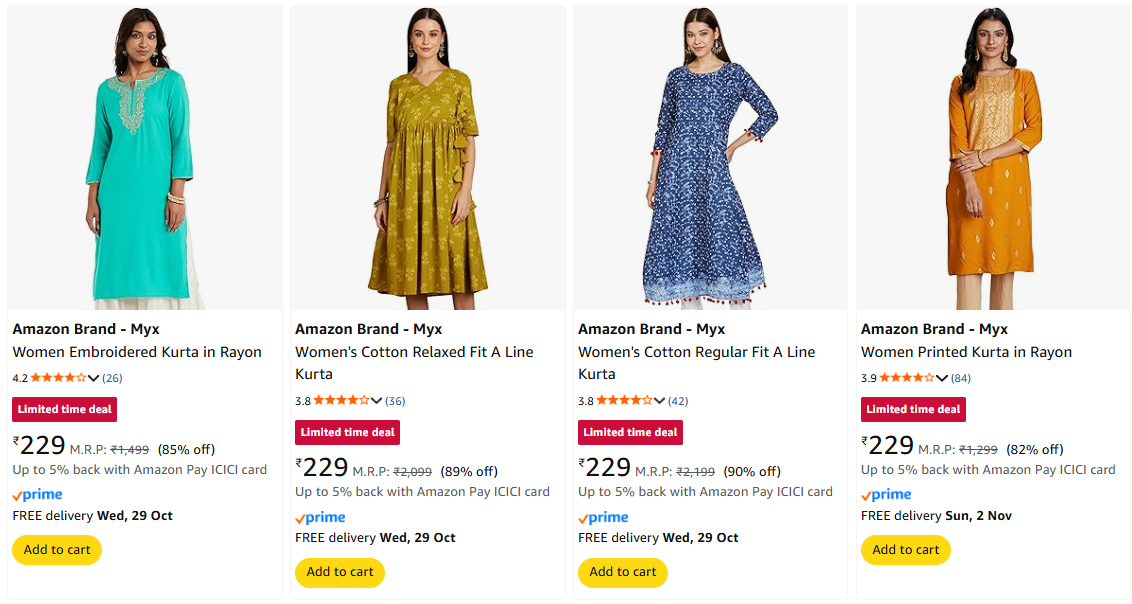View 84 ratings on Printed Kurta
1132x604 pixels.
click(x=961, y=378)
